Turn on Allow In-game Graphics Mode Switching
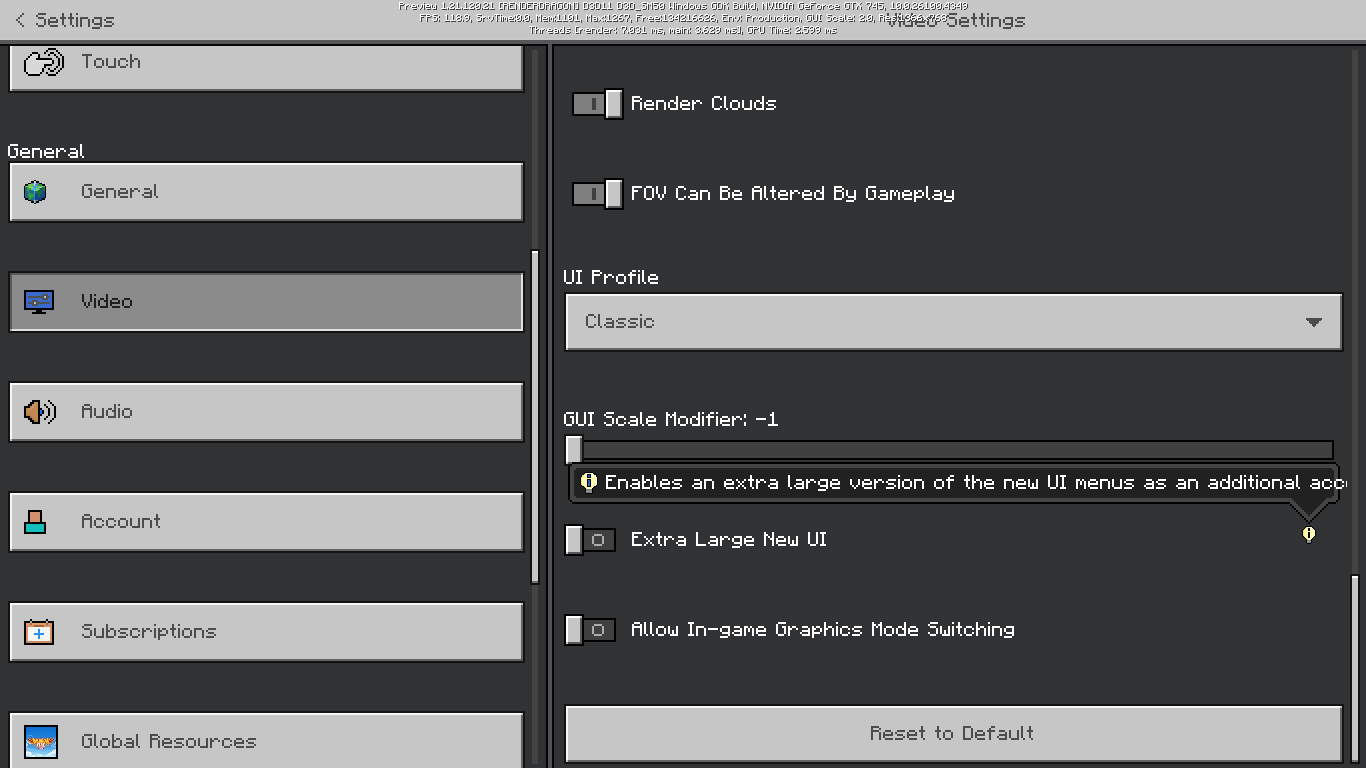Viewport: 1366px width, 768px height. tap(590, 630)
